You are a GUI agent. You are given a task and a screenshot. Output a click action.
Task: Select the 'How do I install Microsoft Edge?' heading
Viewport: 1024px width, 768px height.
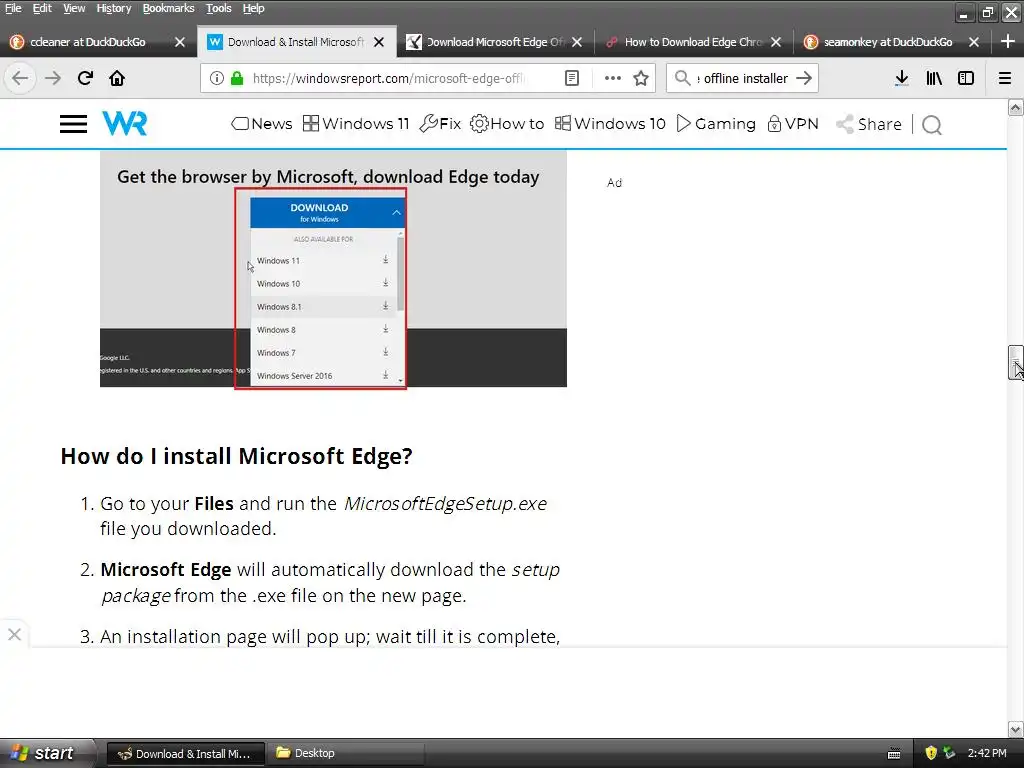236,456
